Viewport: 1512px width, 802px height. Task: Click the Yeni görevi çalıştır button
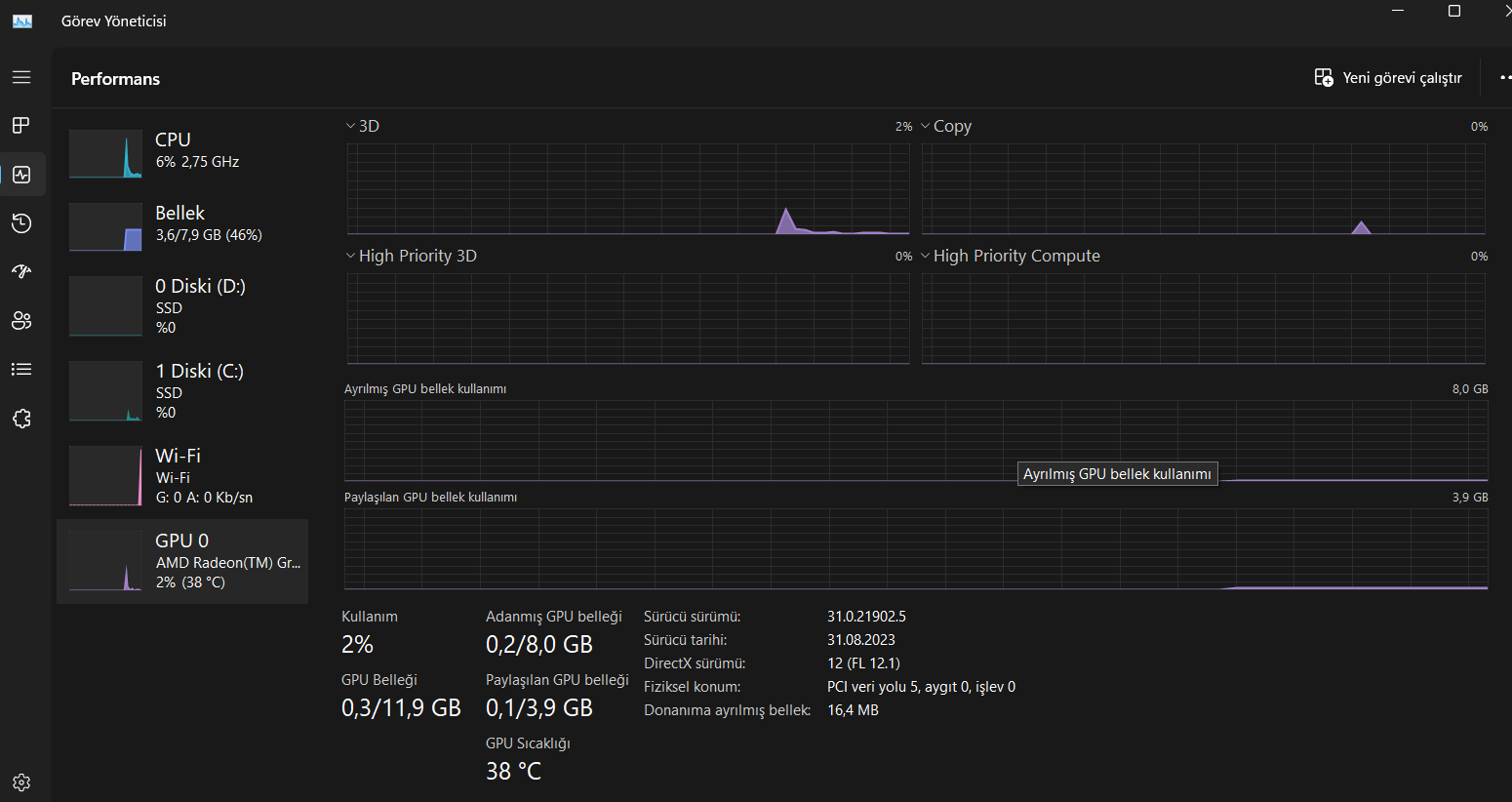pyautogui.click(x=1388, y=78)
